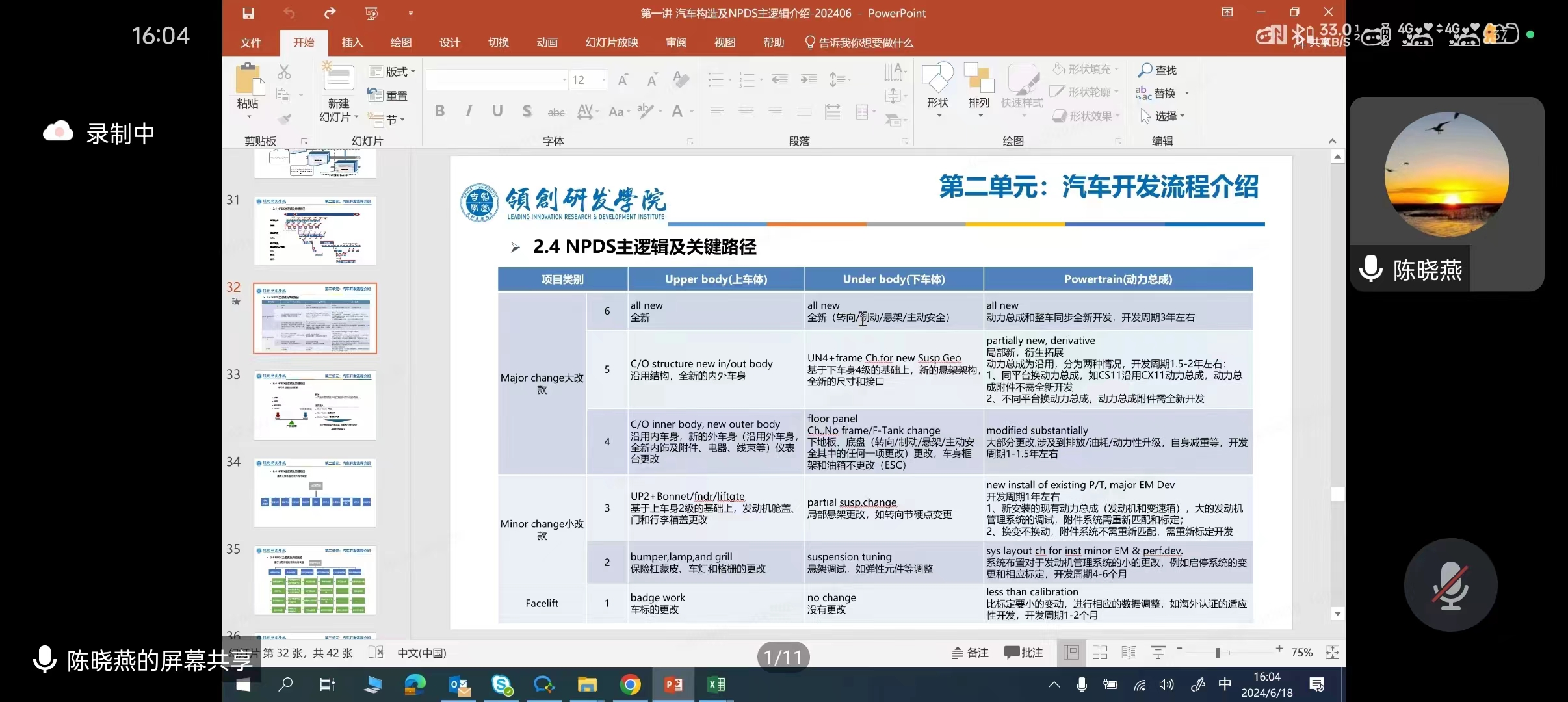Click the 新建幻灯片 icon

point(339,78)
